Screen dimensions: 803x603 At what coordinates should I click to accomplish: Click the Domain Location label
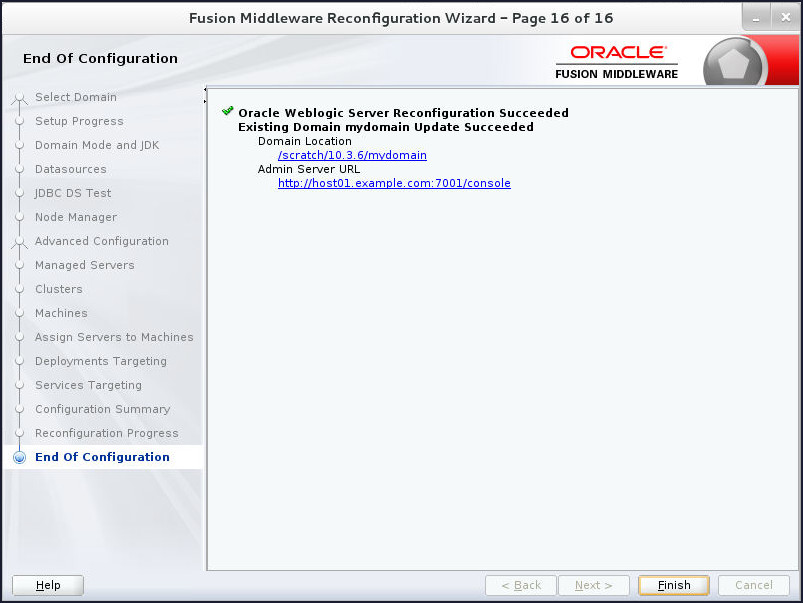tap(305, 141)
